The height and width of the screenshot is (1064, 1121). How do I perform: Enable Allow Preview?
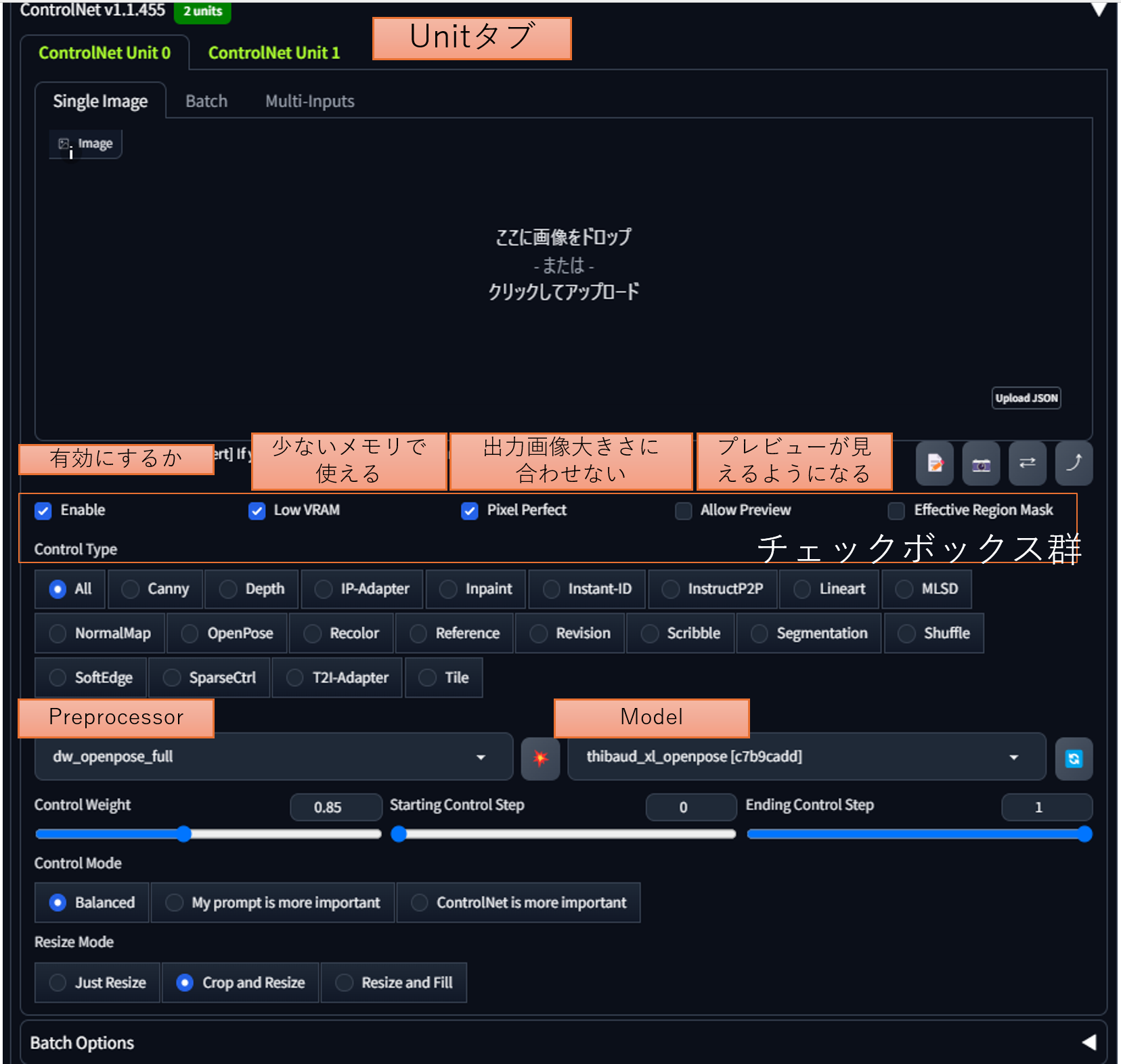coord(683,511)
